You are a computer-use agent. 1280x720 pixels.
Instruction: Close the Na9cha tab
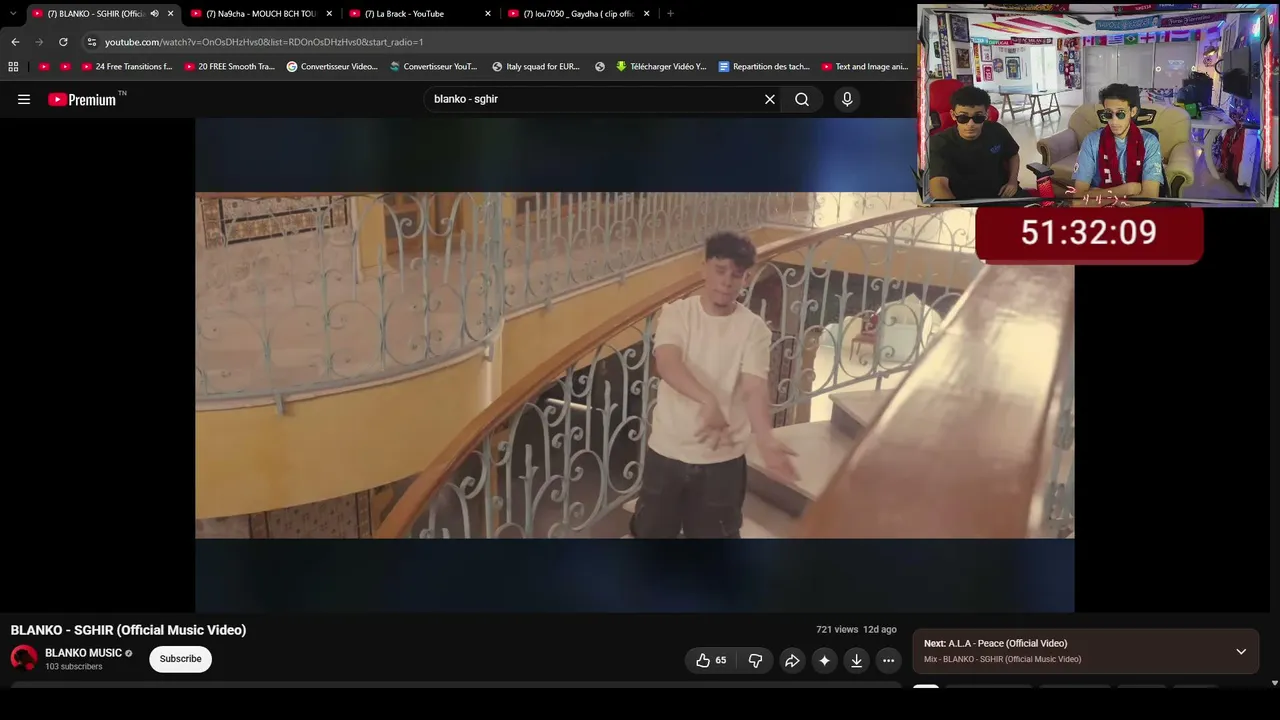pyautogui.click(x=329, y=14)
